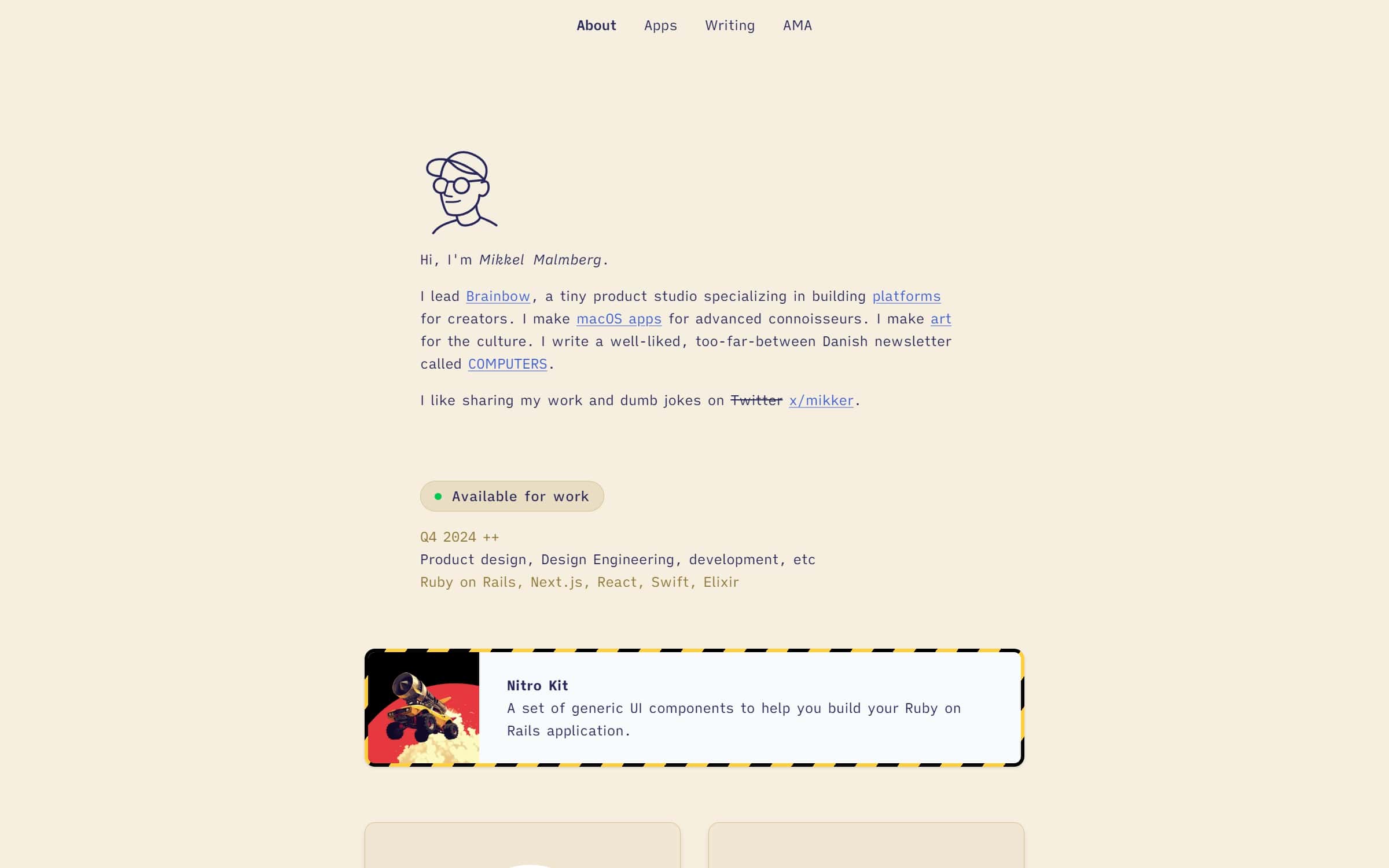Click the Brainbow studio link
Image resolution: width=1389 pixels, height=868 pixels.
[x=498, y=295]
